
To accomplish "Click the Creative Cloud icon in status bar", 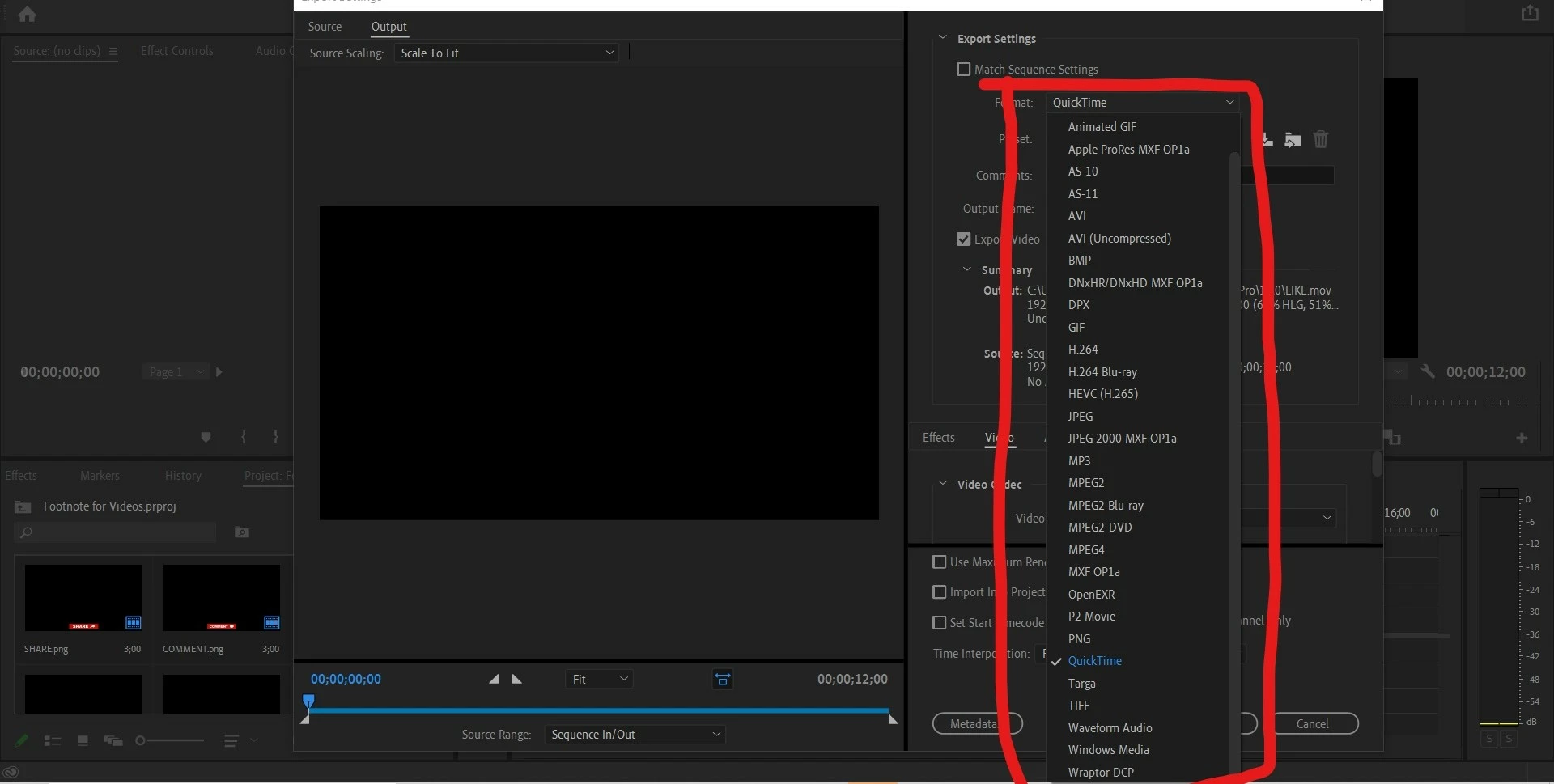I will [11, 772].
